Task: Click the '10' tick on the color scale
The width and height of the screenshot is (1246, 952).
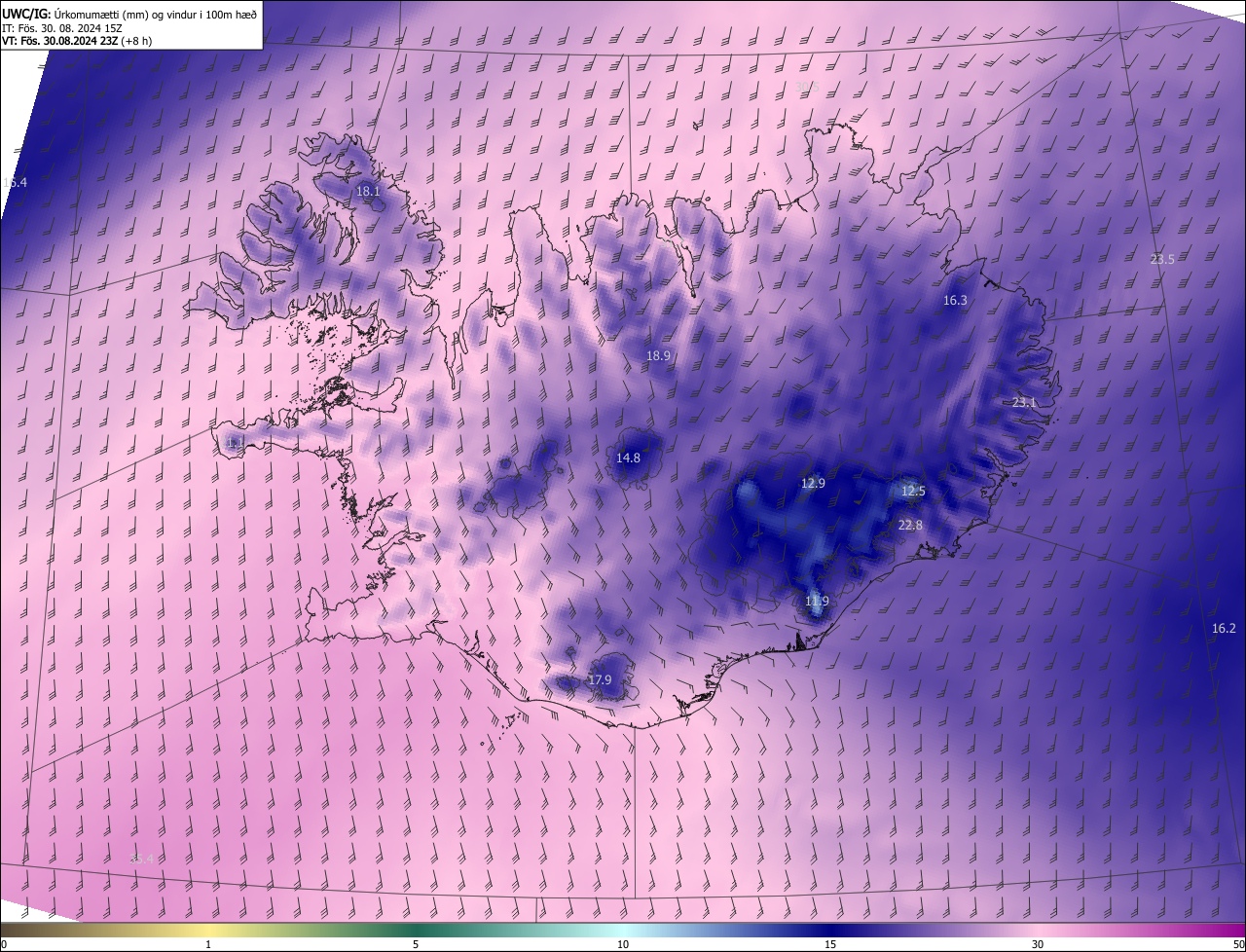Action: [x=623, y=944]
